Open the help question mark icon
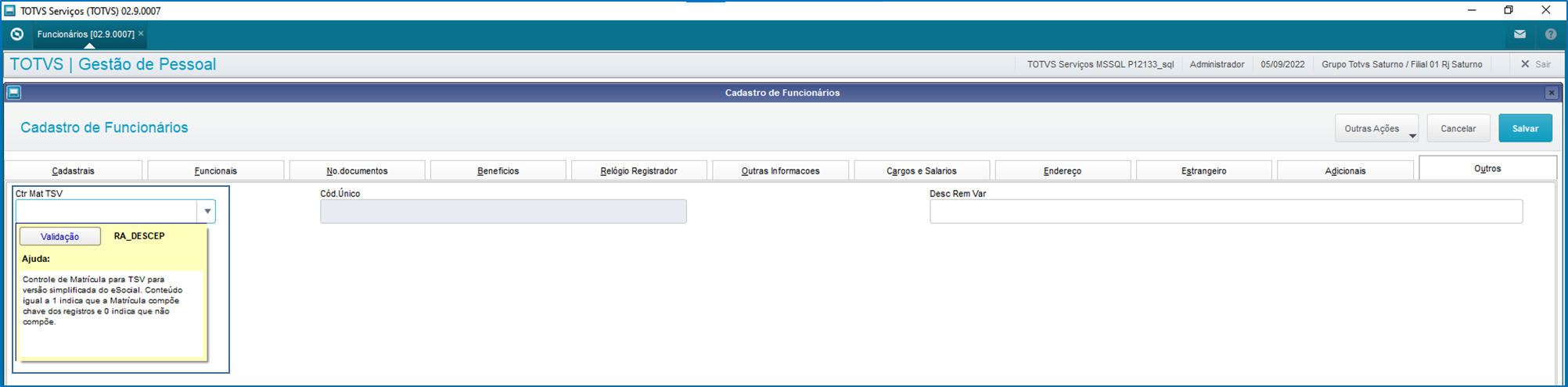The height and width of the screenshot is (387, 1568). coord(1551,34)
